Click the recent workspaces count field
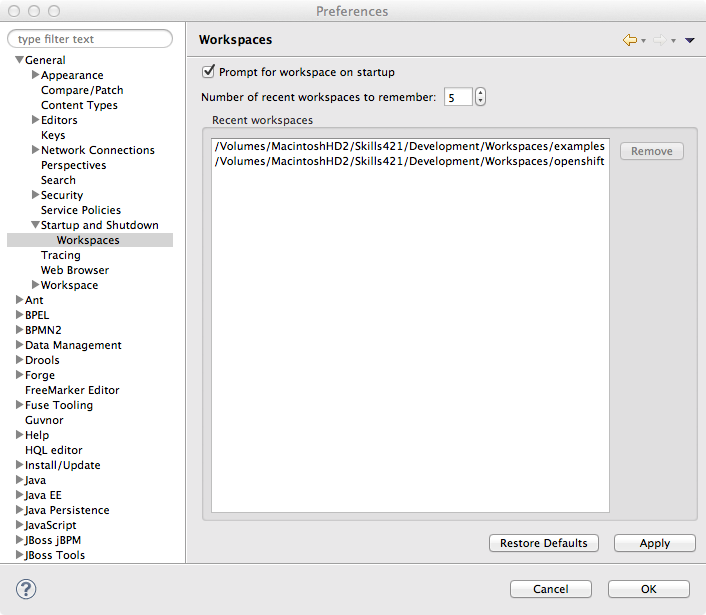The width and height of the screenshot is (706, 615). click(x=458, y=97)
